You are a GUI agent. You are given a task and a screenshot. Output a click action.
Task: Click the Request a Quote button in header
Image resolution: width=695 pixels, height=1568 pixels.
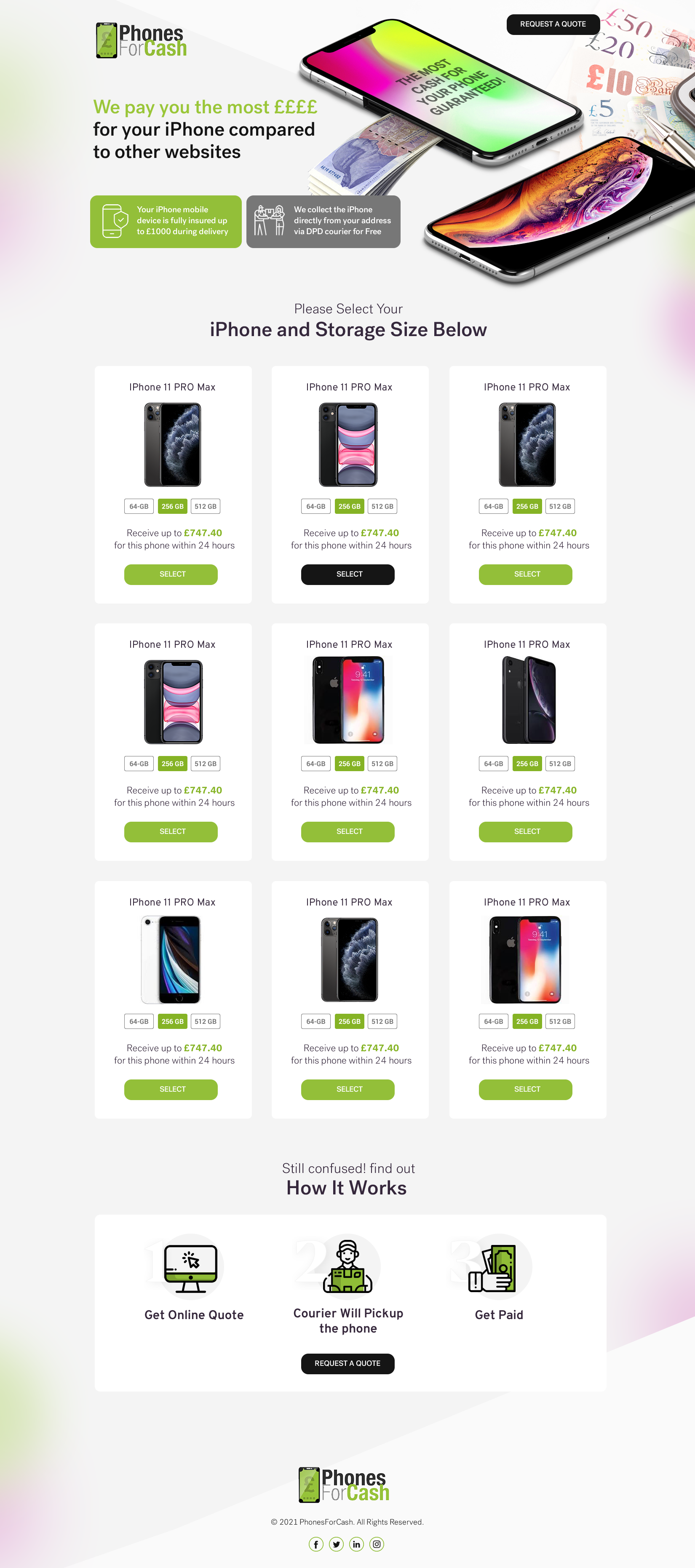point(553,24)
